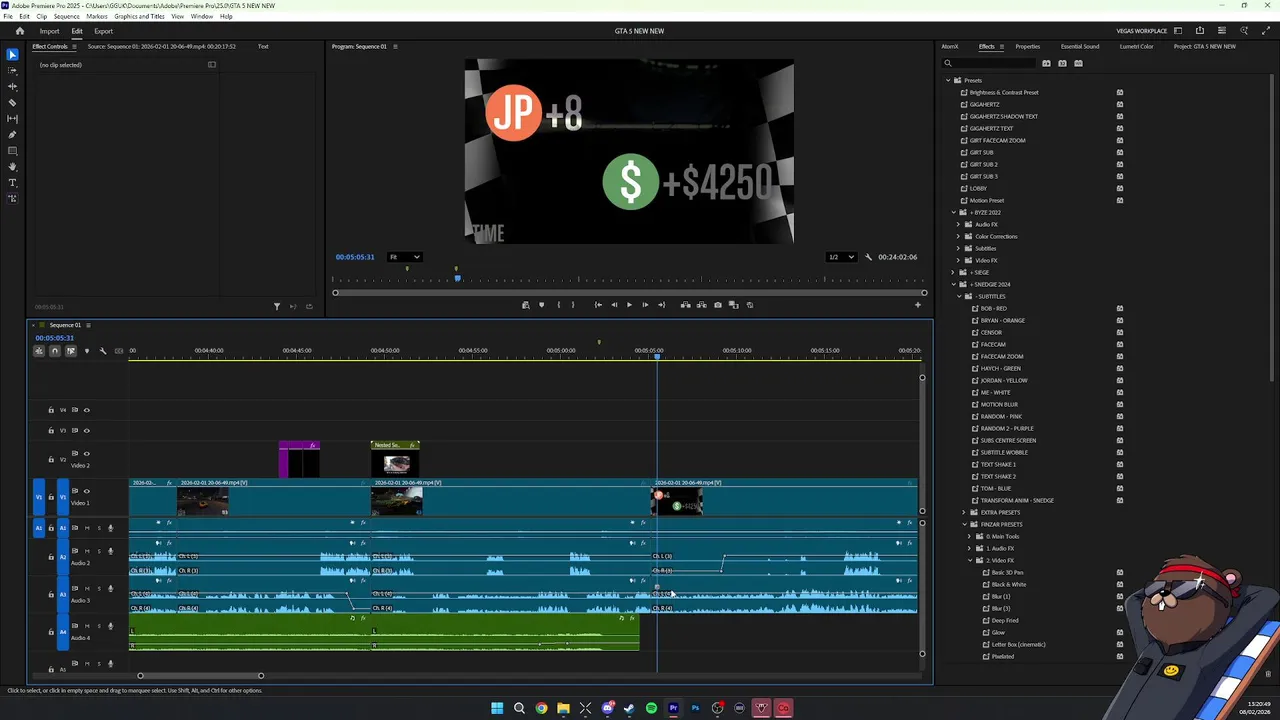Open the Graphics and Titles menu
The image size is (1280, 720).
pyautogui.click(x=140, y=16)
